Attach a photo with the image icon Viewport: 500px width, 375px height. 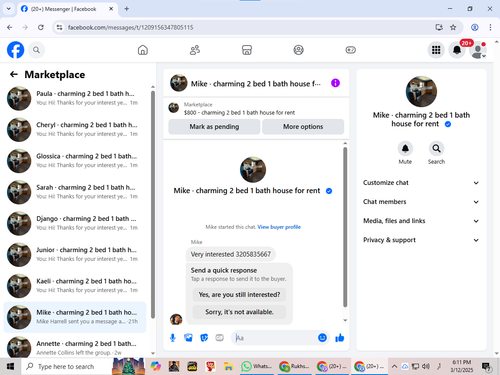tap(188, 338)
